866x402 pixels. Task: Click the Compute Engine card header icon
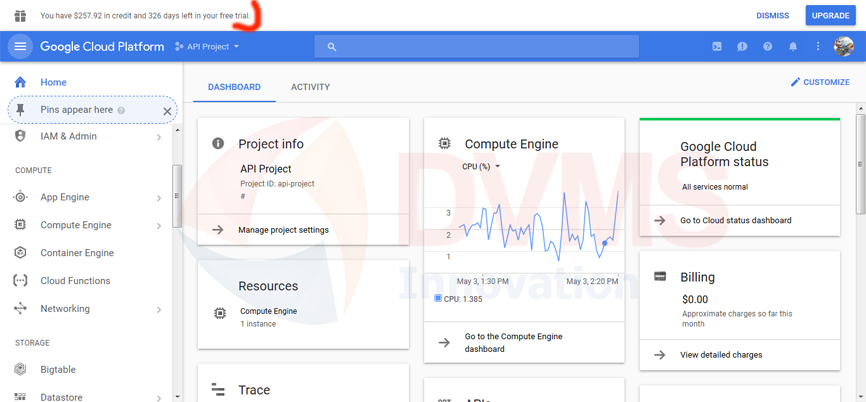[x=444, y=144]
